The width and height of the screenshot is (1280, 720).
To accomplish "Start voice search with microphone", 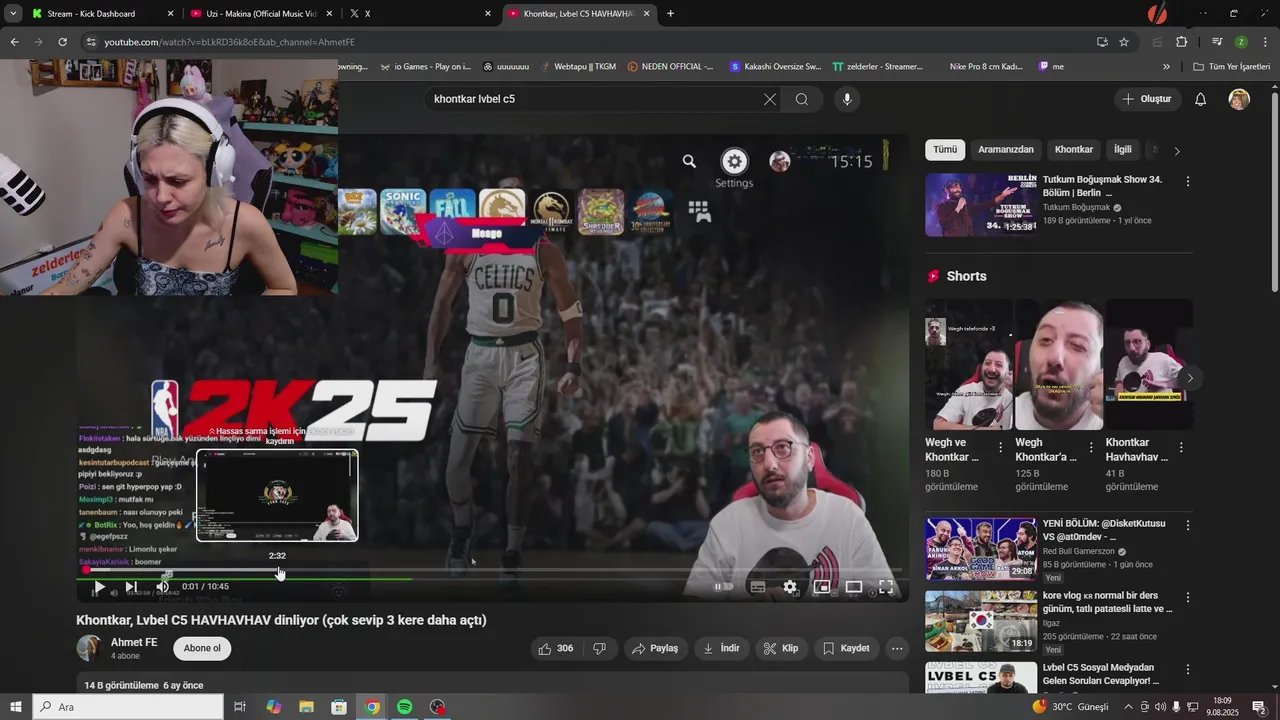I will click(x=847, y=99).
